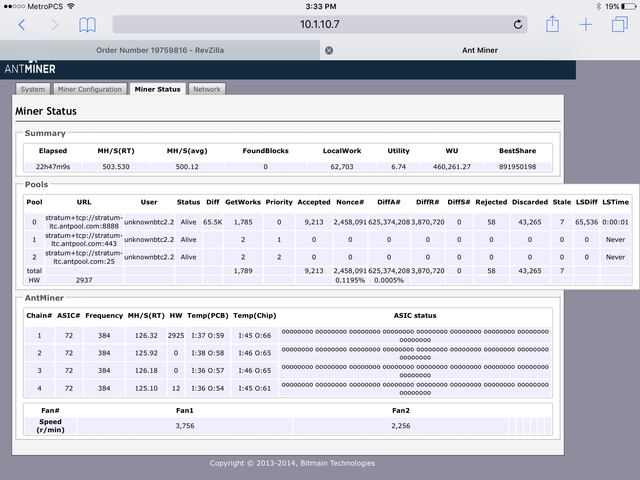Open the System tab
The width and height of the screenshot is (640, 480).
click(33, 89)
